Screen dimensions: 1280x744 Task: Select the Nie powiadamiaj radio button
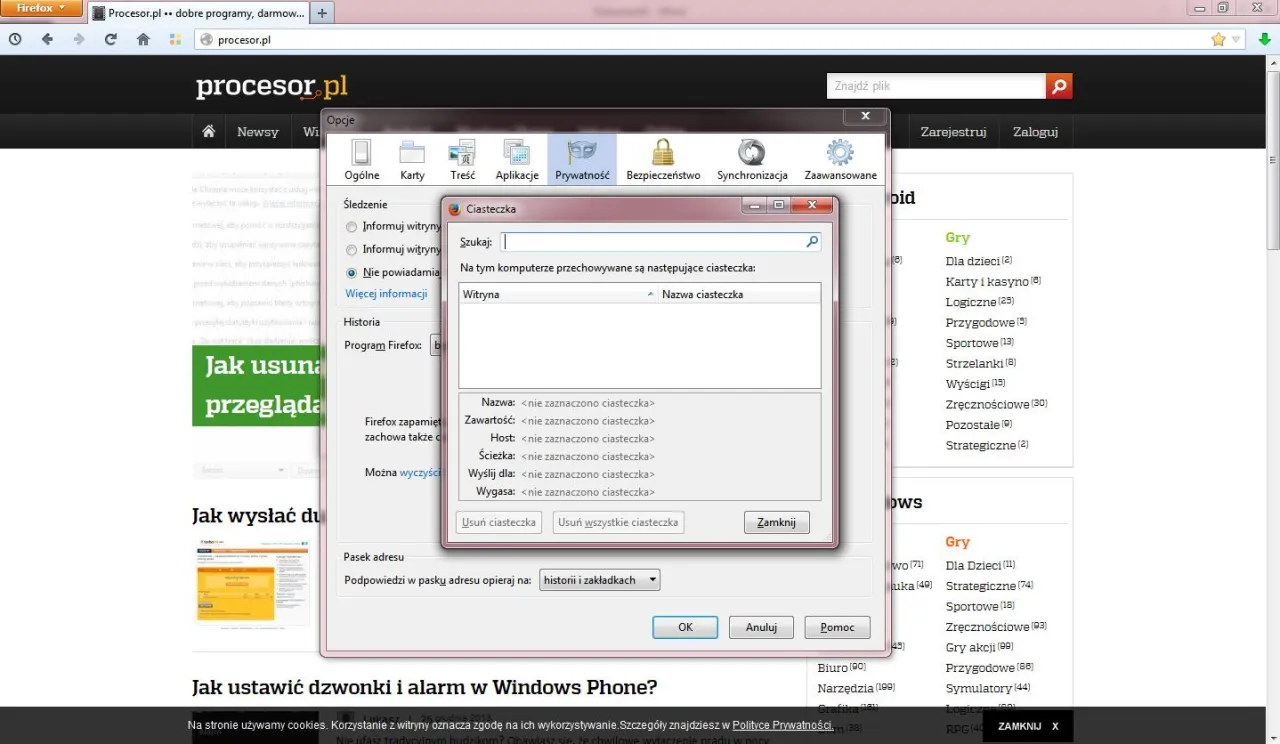[x=351, y=272]
